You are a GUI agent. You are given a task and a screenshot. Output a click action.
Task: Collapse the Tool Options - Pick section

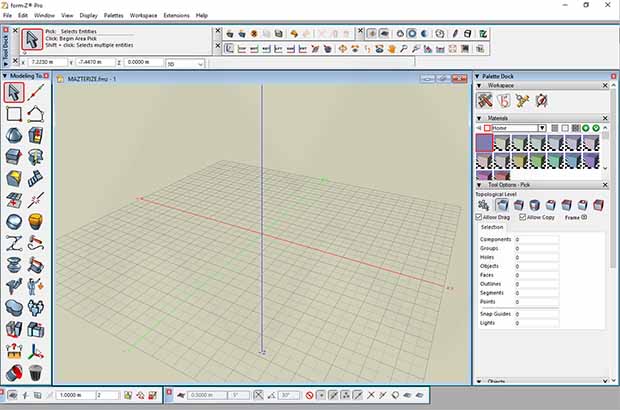point(479,185)
